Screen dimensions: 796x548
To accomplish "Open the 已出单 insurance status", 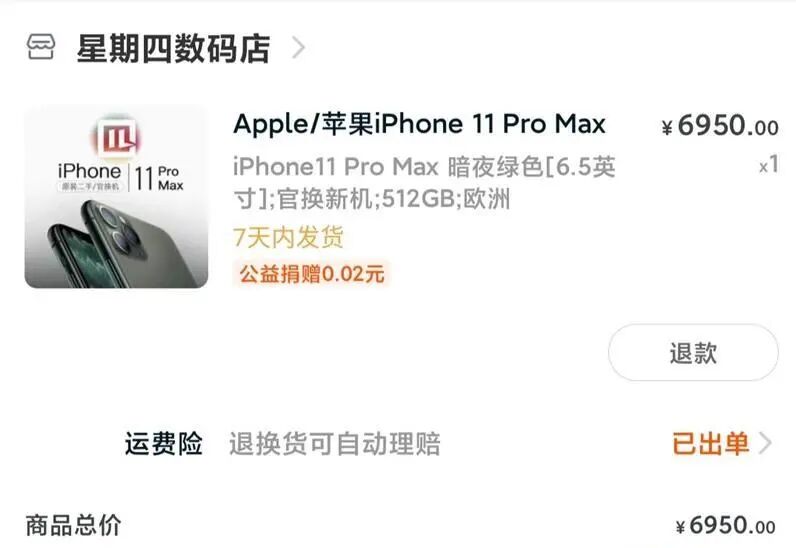I will tap(710, 443).
